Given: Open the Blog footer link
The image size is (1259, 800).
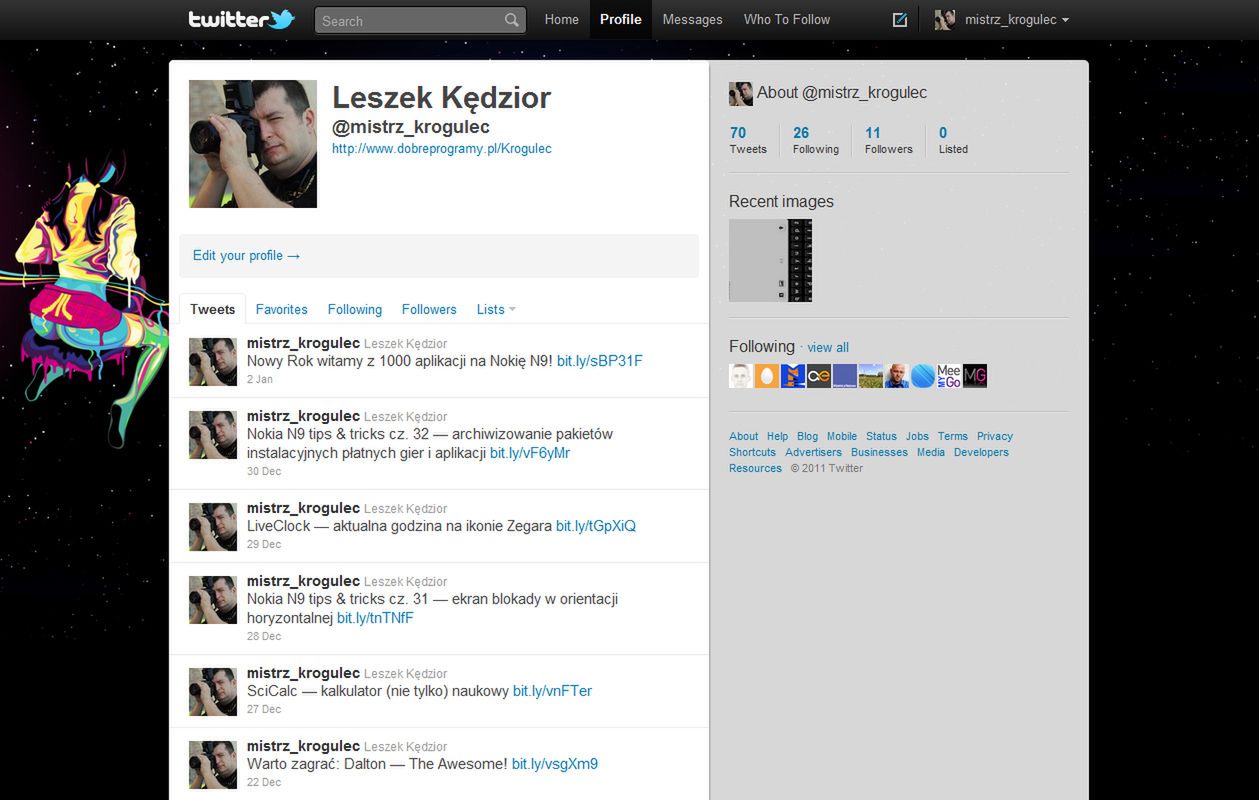Looking at the screenshot, I should pos(808,436).
